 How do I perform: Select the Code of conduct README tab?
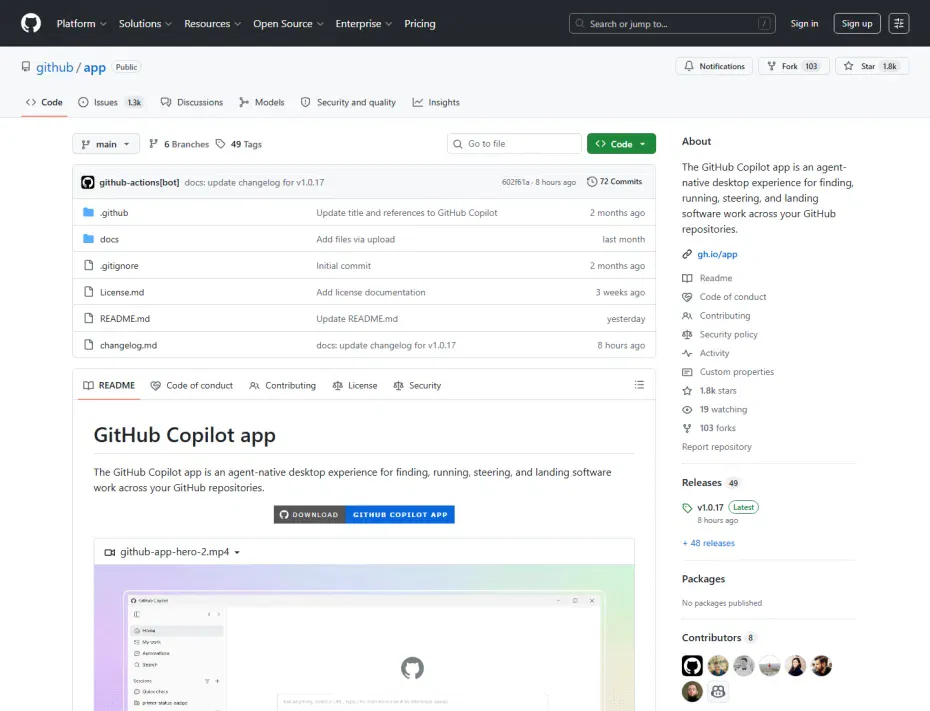coord(192,385)
